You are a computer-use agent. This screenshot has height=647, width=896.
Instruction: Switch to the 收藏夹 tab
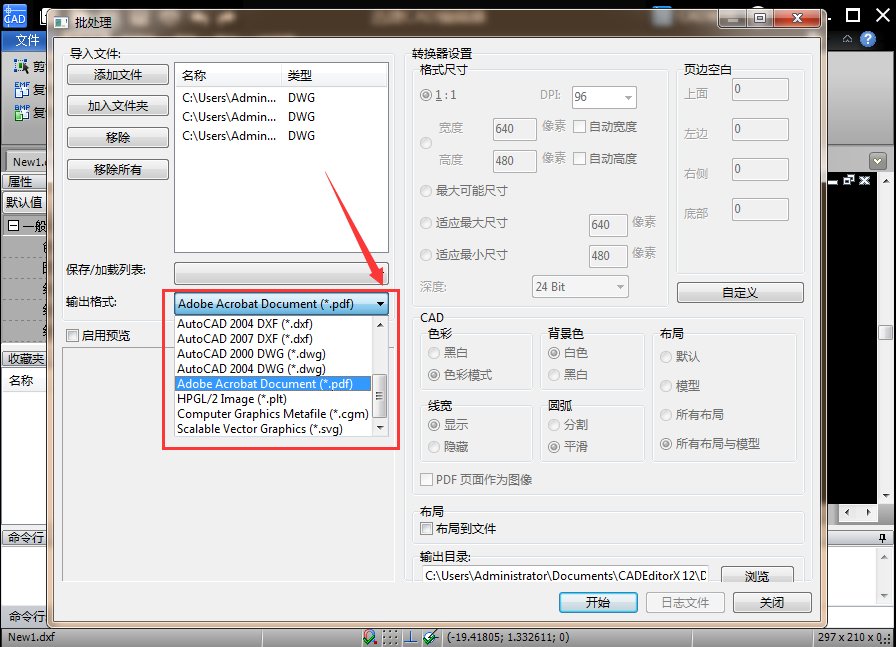click(x=25, y=357)
